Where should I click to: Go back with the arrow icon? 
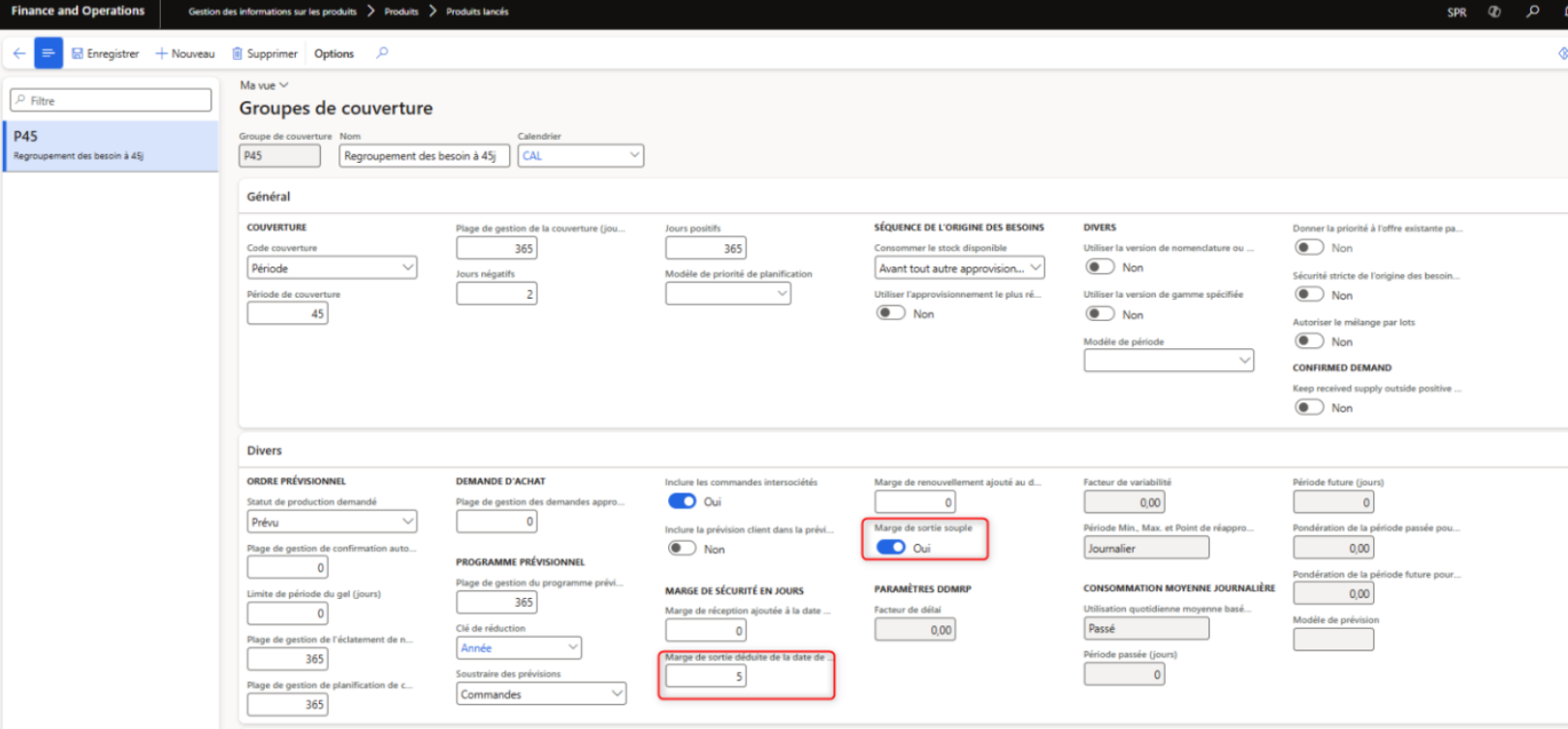19,53
